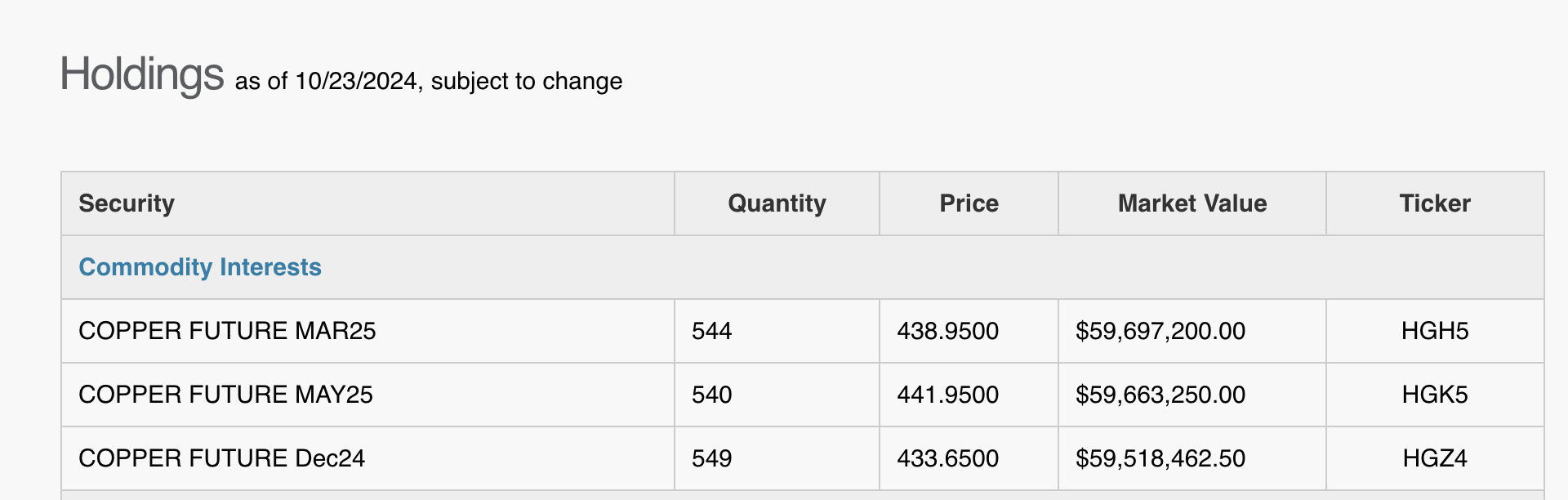Click the price 441.9500
Screen dimensions: 1568x500
(x=947, y=395)
